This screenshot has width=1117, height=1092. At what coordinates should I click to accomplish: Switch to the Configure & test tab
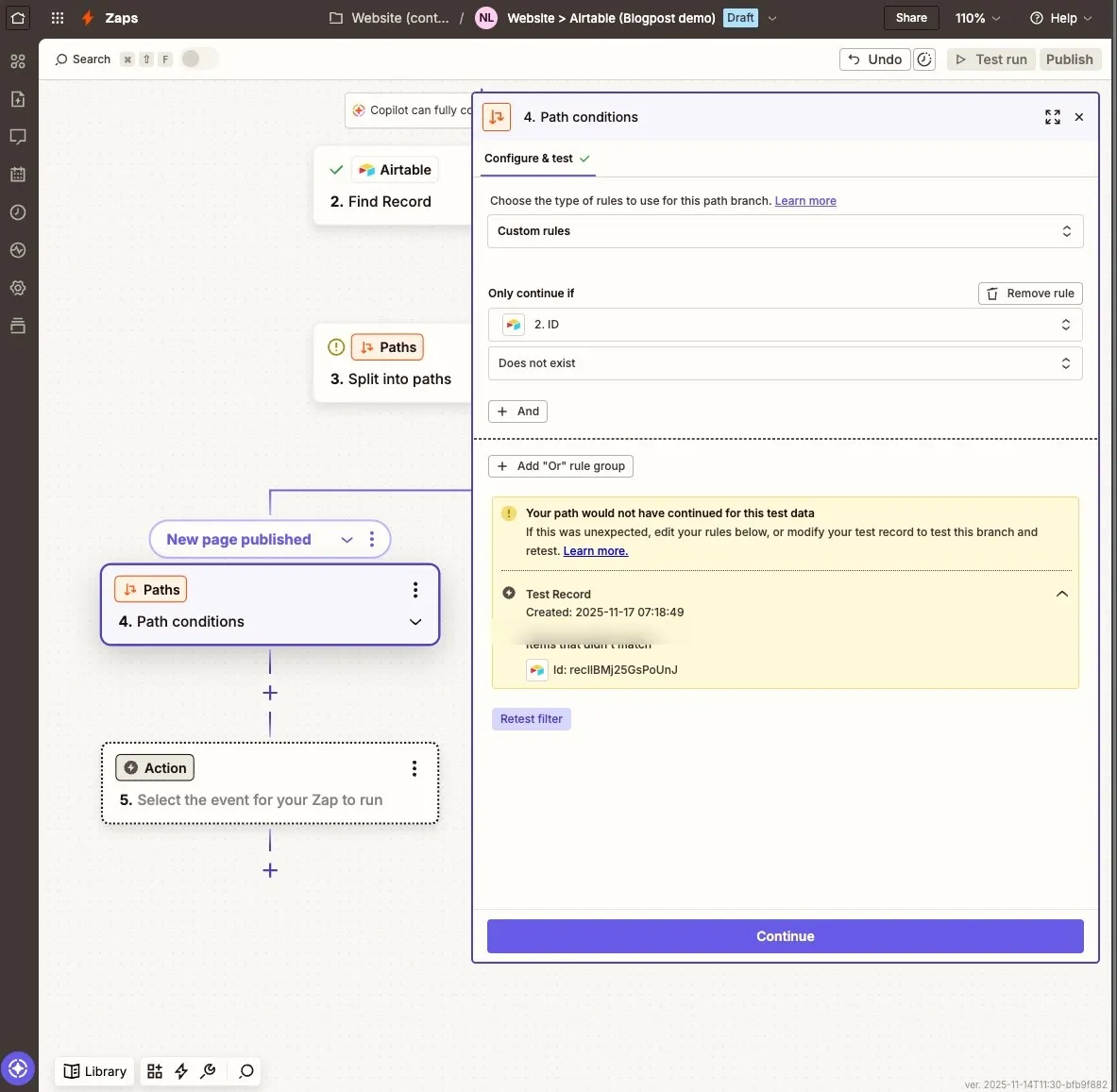[531, 159]
